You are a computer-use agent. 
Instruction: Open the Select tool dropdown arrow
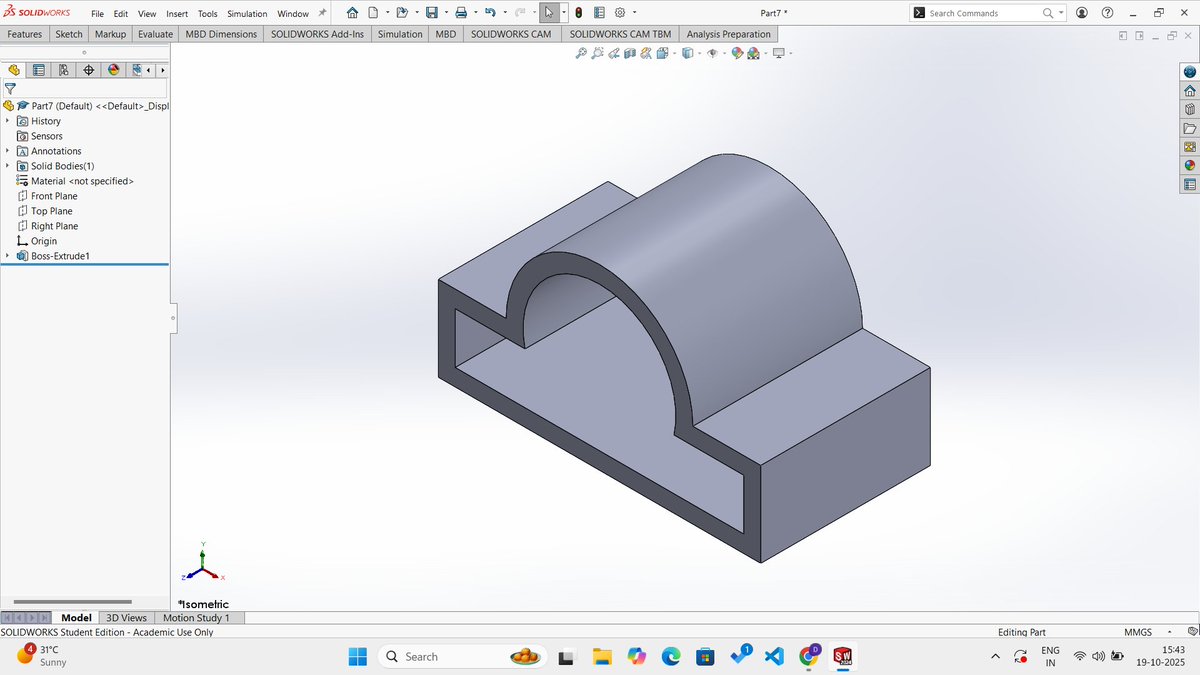(x=564, y=13)
